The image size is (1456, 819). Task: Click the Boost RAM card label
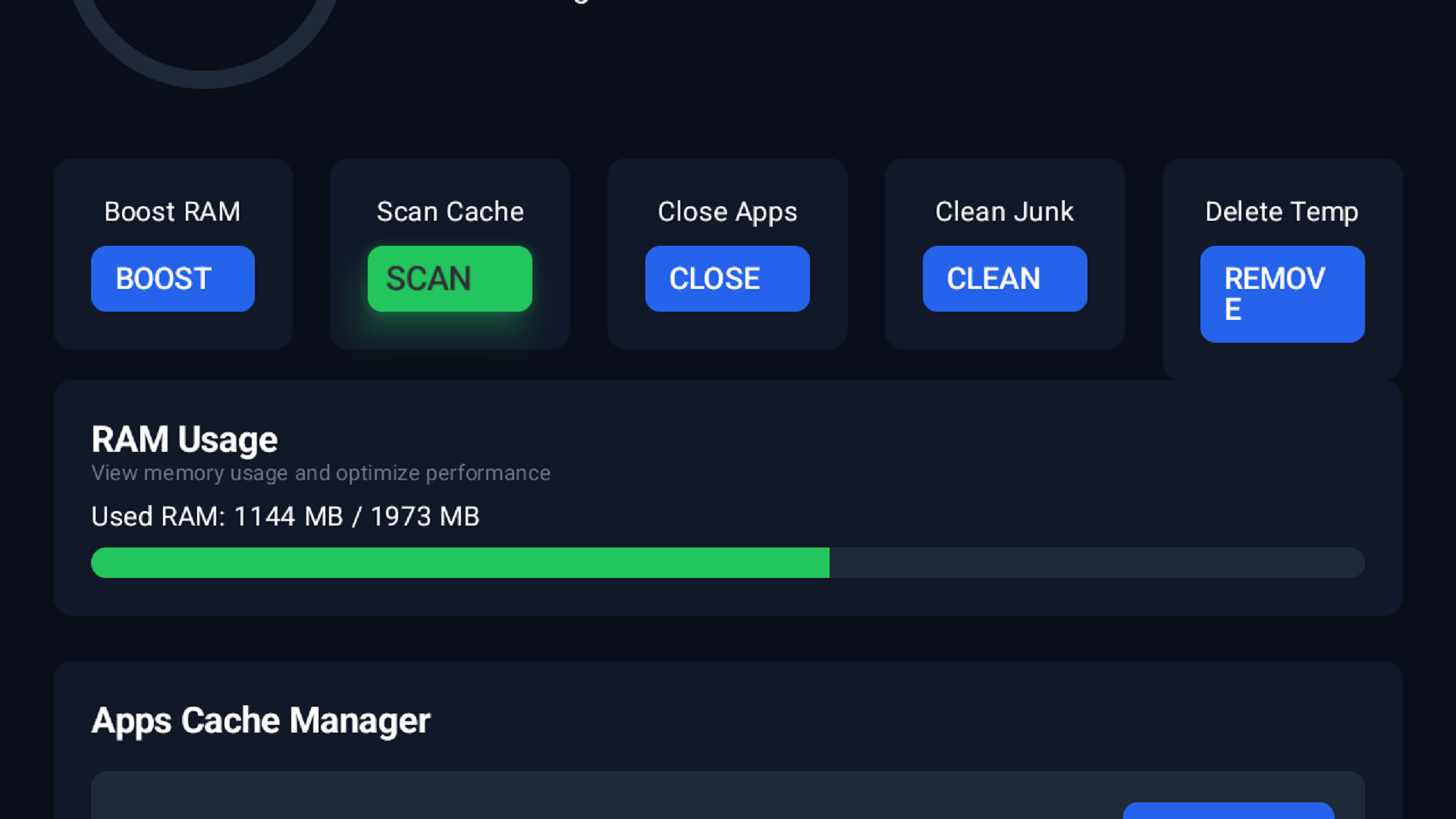click(172, 212)
